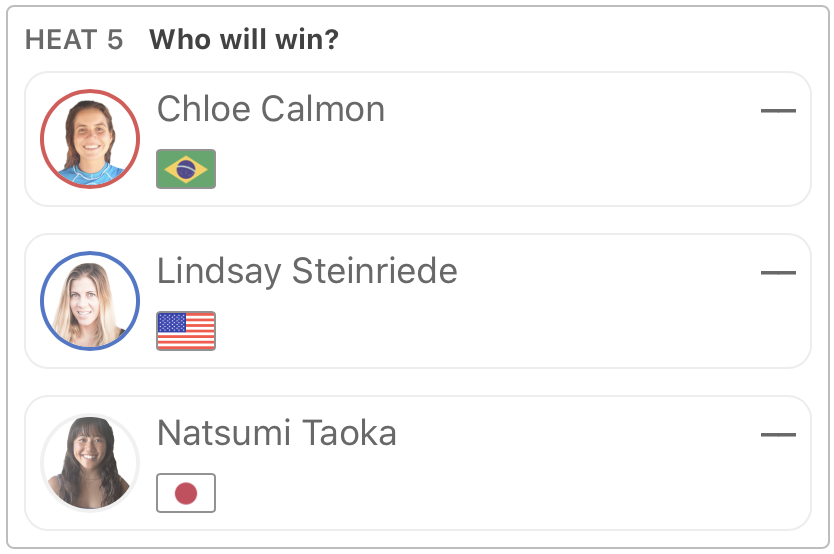Click the Natsumi Taoka name text

pos(277,433)
